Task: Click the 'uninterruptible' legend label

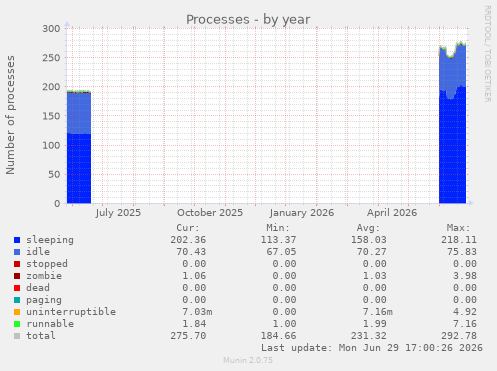Action: 71,312
